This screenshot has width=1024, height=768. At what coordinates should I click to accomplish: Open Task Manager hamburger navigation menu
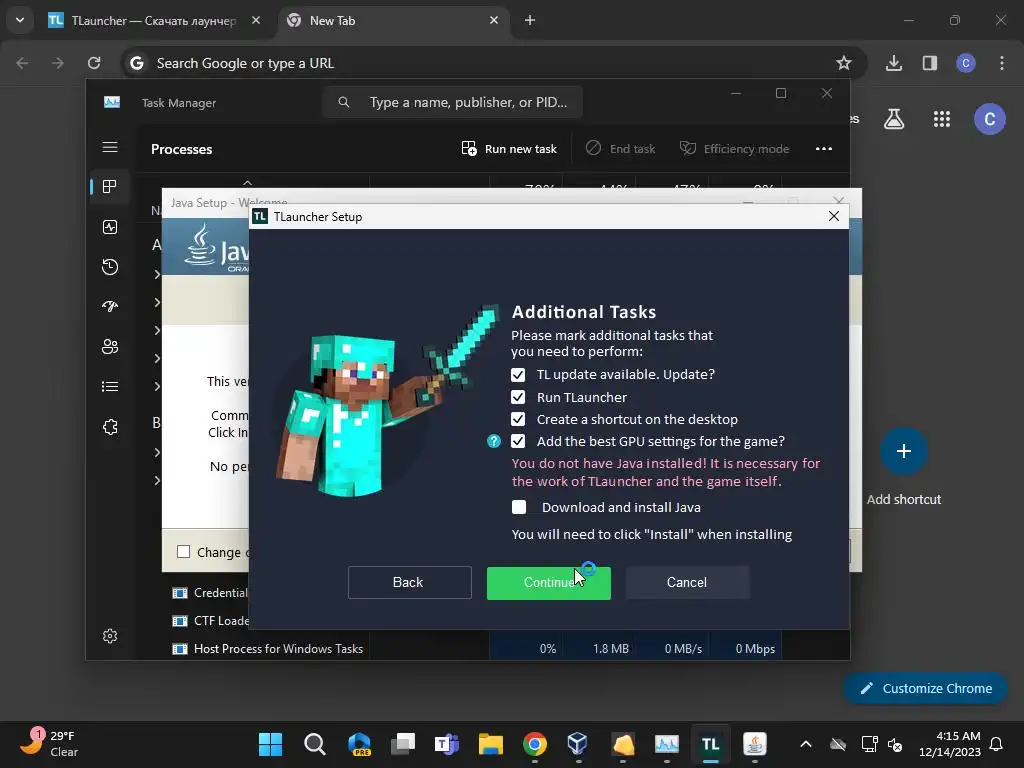(x=110, y=147)
